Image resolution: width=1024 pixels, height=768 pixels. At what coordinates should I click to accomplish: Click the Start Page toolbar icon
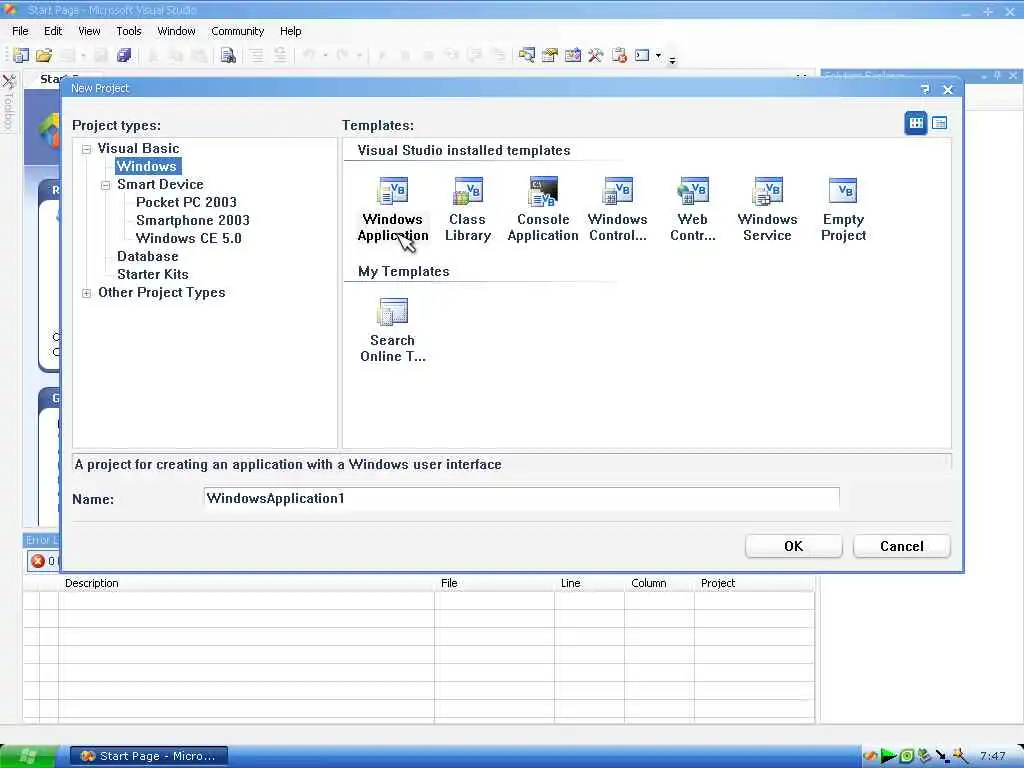[x=619, y=56]
